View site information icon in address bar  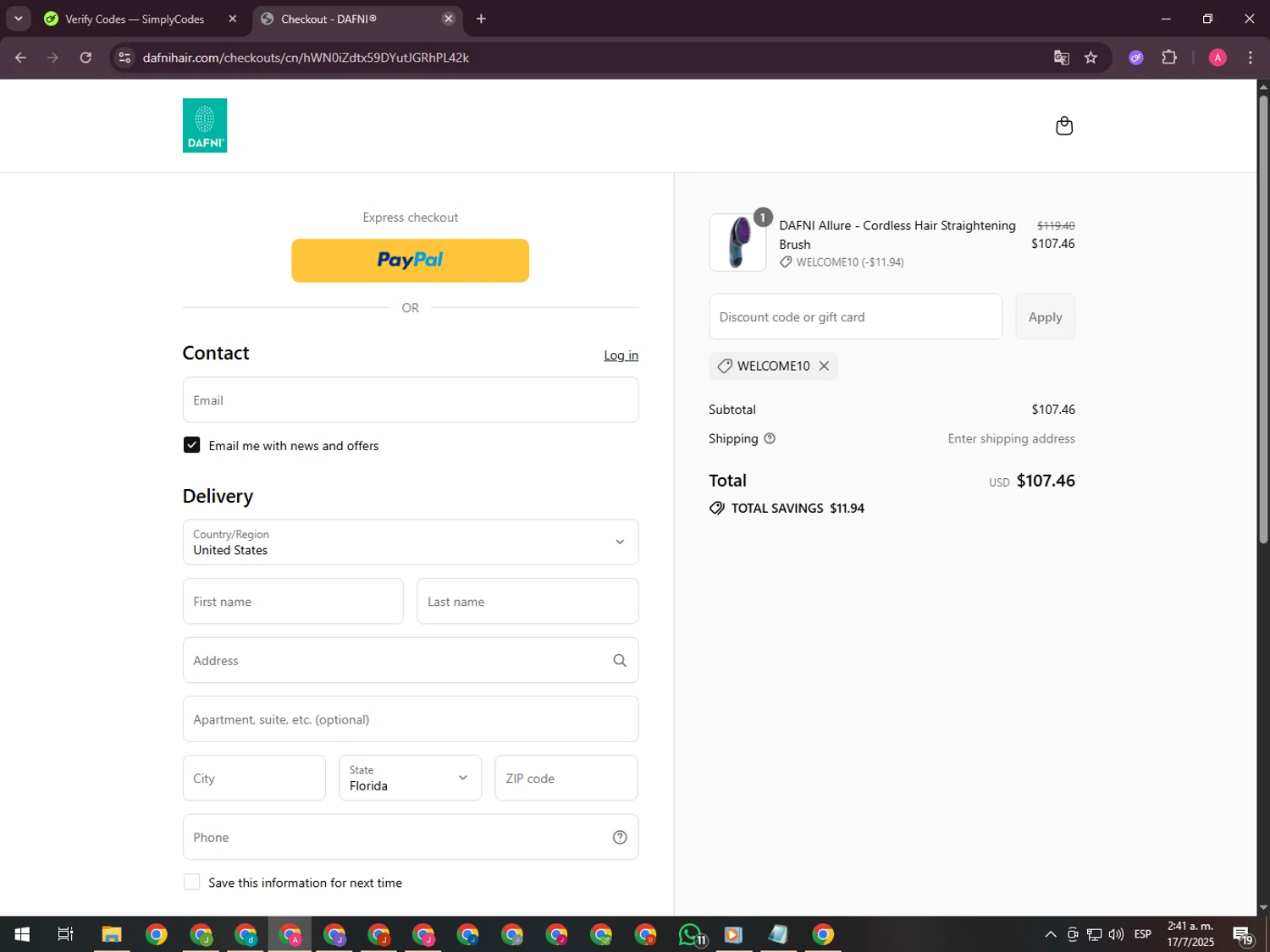click(124, 58)
